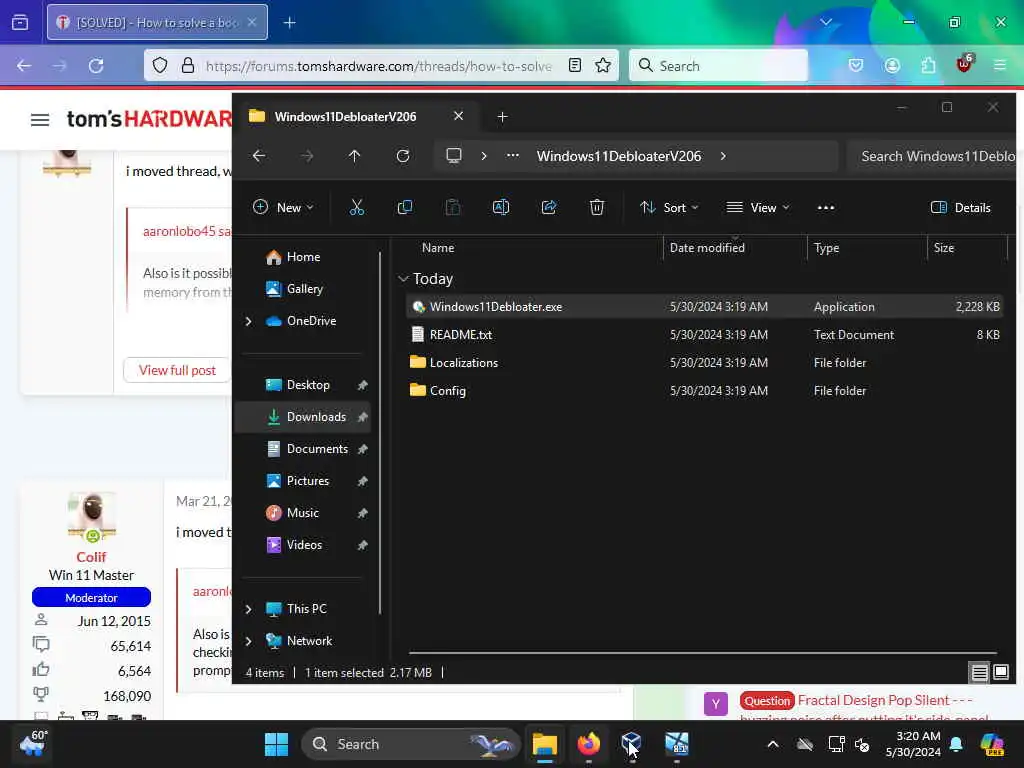Viewport: 1024px width, 768px height.
Task: Click the Rename icon in Explorer toolbar
Action: click(501, 208)
